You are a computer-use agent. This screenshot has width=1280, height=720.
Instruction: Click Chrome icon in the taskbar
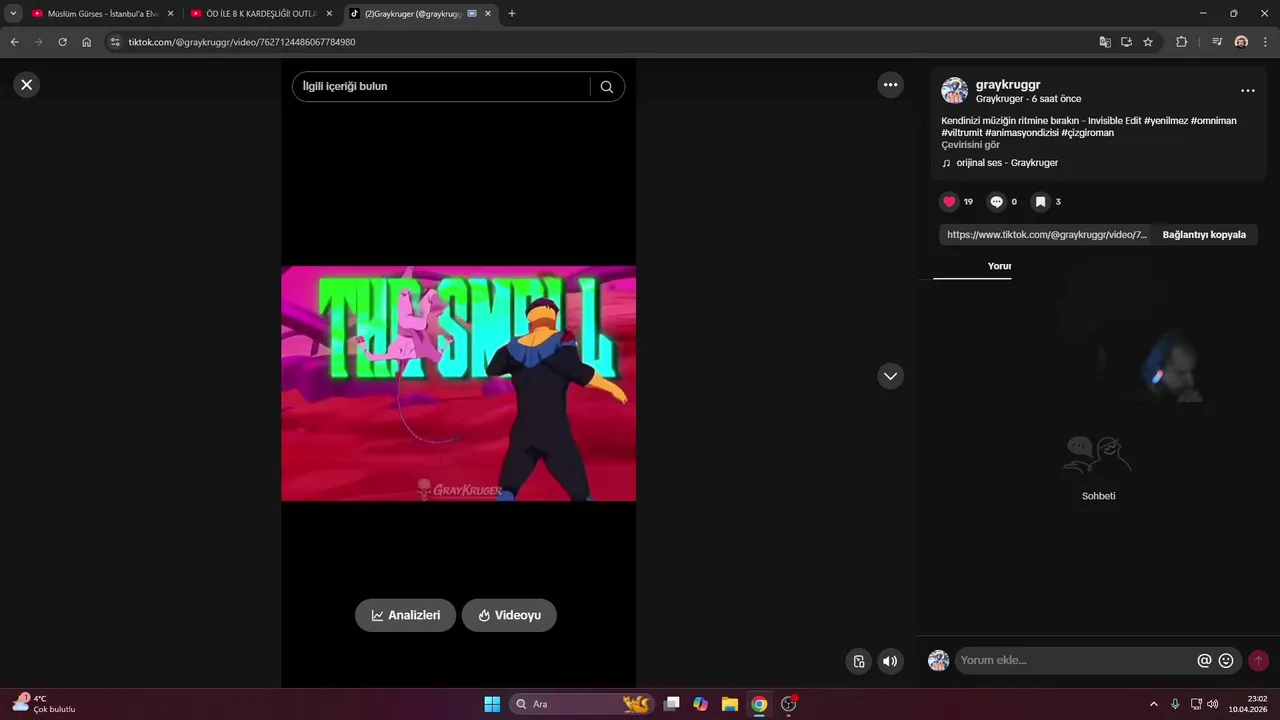[x=759, y=704]
